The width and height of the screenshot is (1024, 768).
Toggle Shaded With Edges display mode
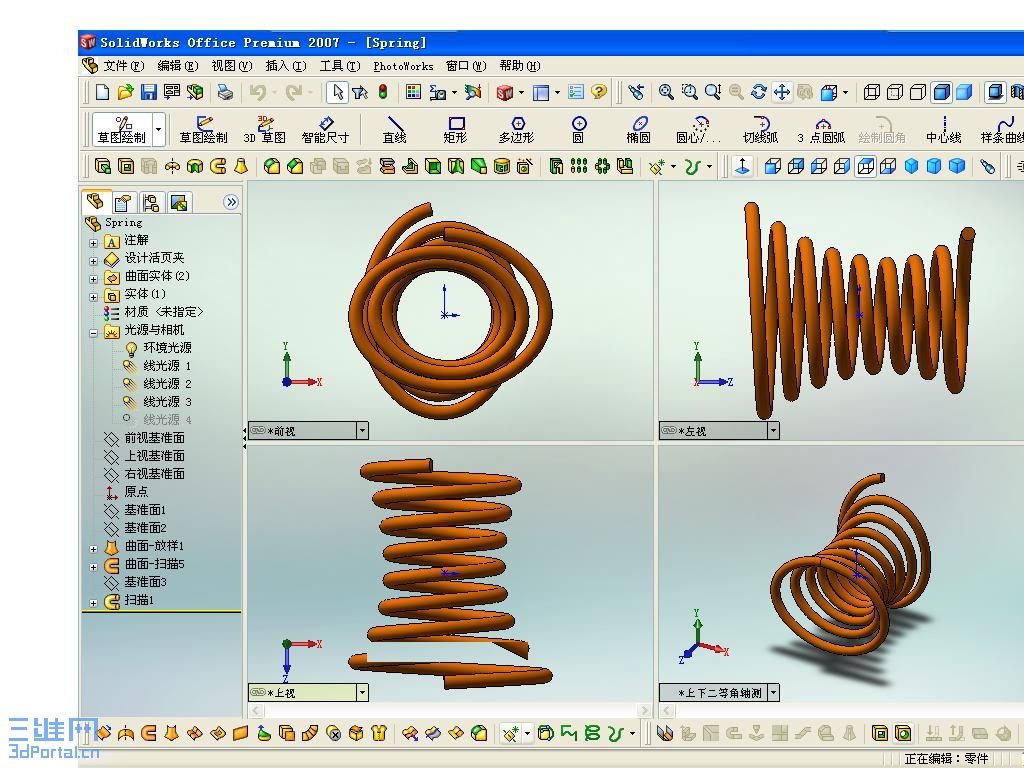click(942, 92)
